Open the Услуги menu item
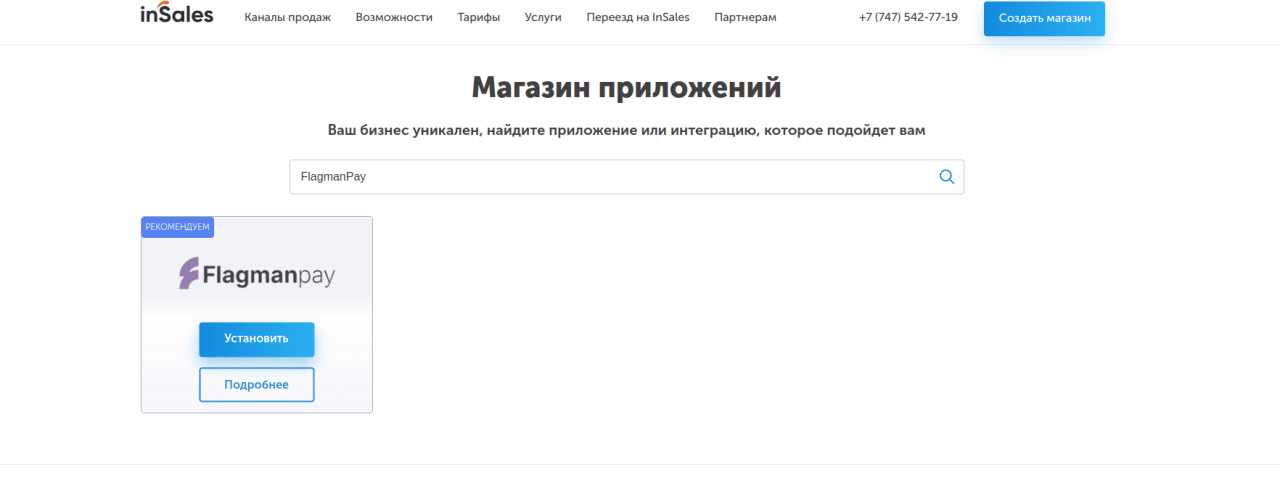This screenshot has height=483, width=1280. (543, 18)
